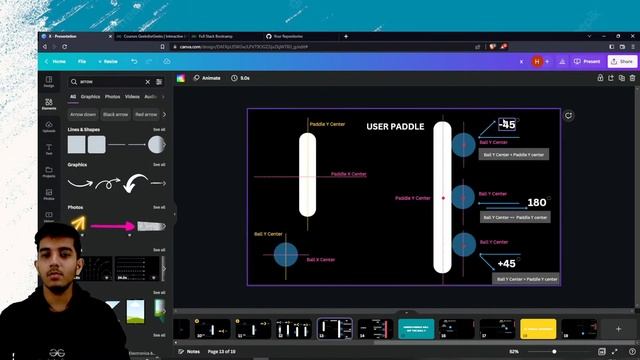This screenshot has height=360, width=640.
Task: Switch to the All results tab
Action: pyautogui.click(x=73, y=97)
